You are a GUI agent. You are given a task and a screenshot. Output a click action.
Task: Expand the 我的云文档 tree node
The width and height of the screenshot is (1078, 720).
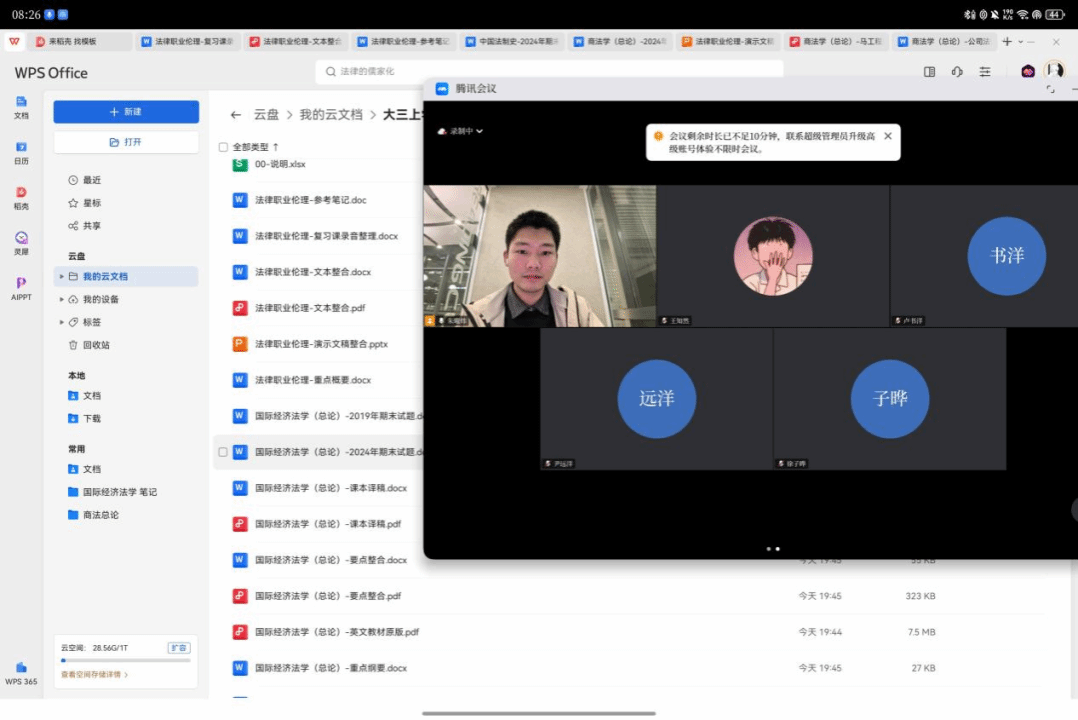(x=61, y=276)
